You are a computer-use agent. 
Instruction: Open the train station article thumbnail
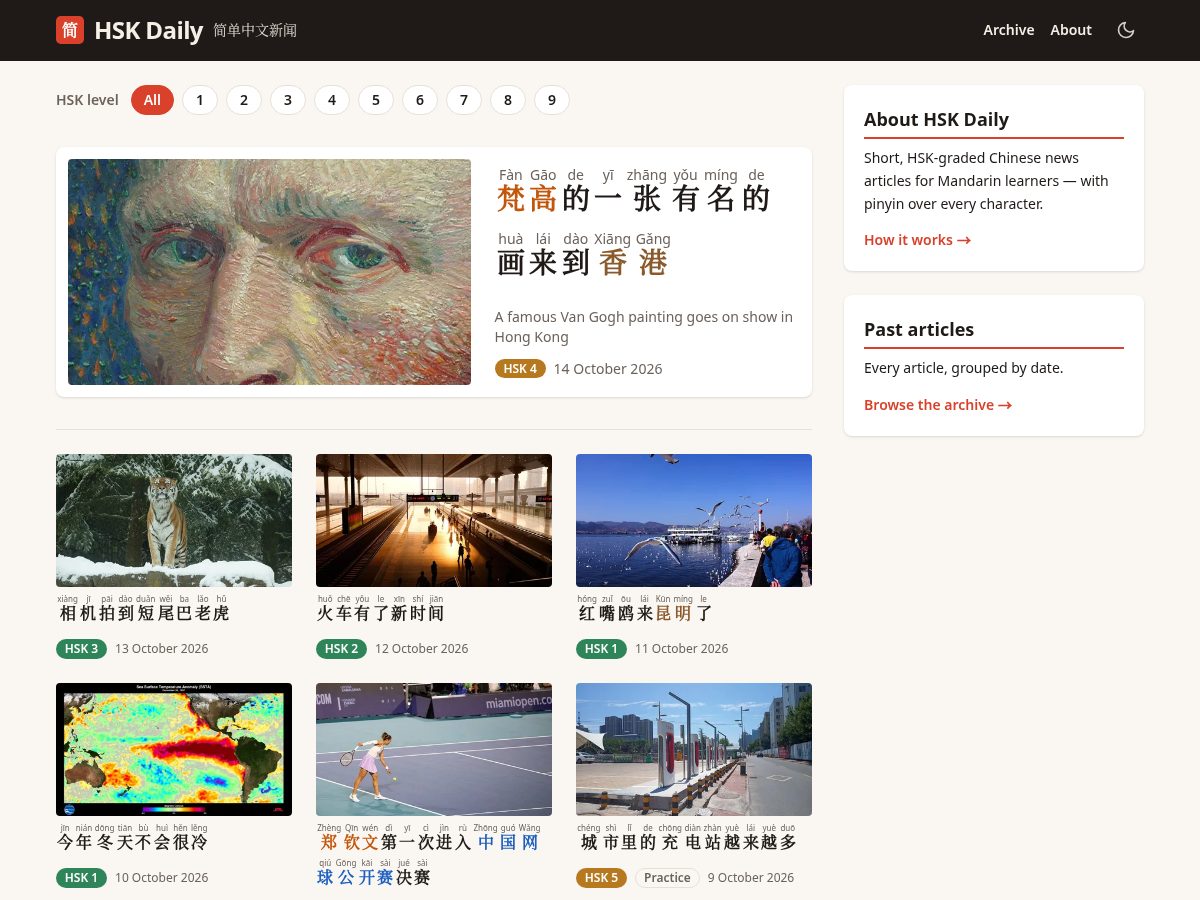[x=434, y=520]
